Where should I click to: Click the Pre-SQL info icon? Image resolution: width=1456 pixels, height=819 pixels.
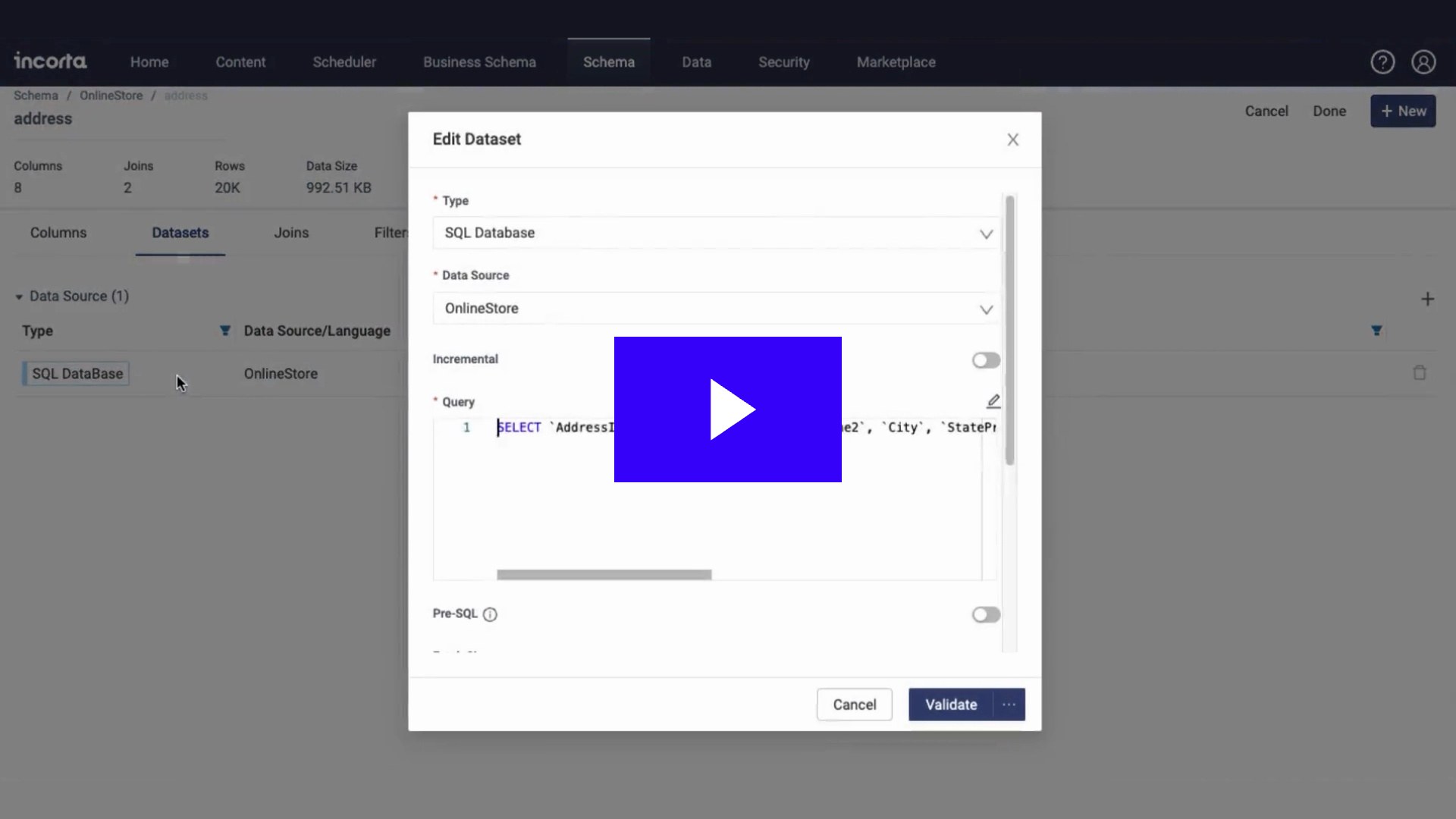(490, 614)
